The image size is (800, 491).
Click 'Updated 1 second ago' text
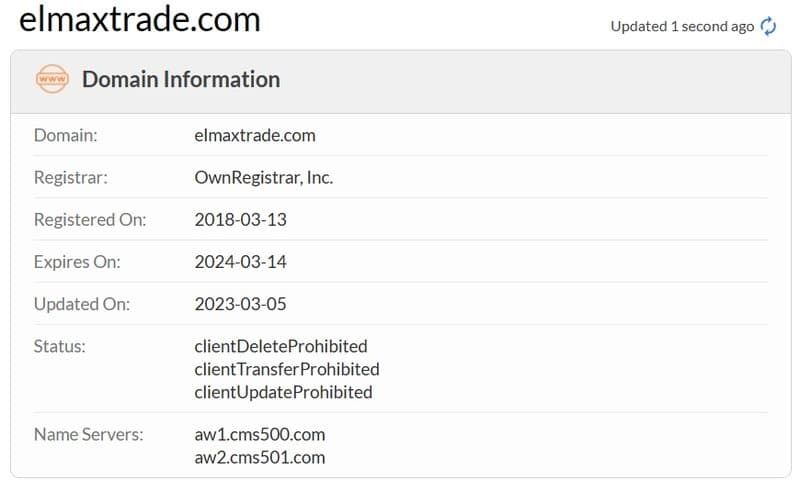tap(682, 26)
